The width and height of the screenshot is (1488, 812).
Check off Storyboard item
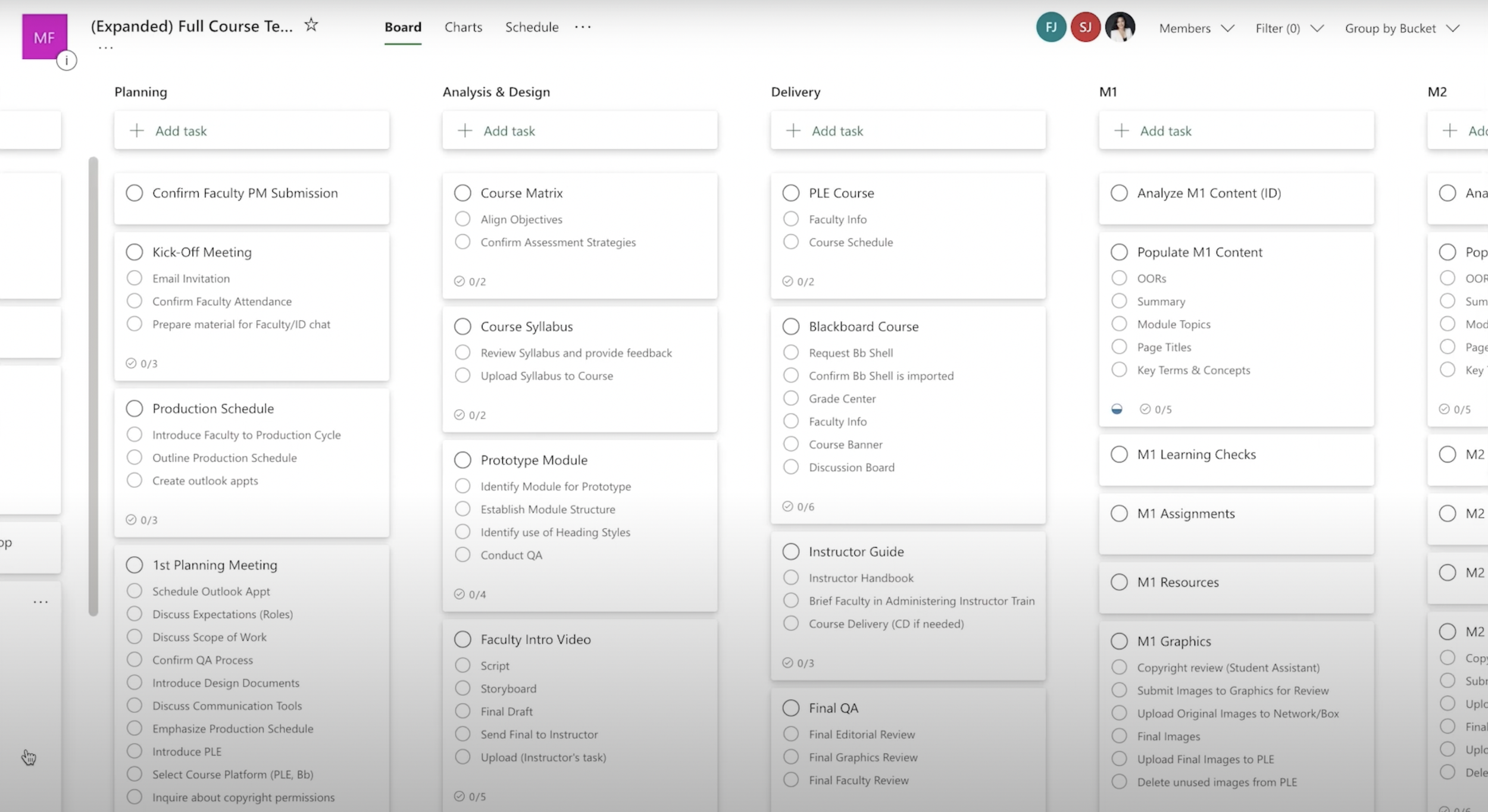[462, 688]
